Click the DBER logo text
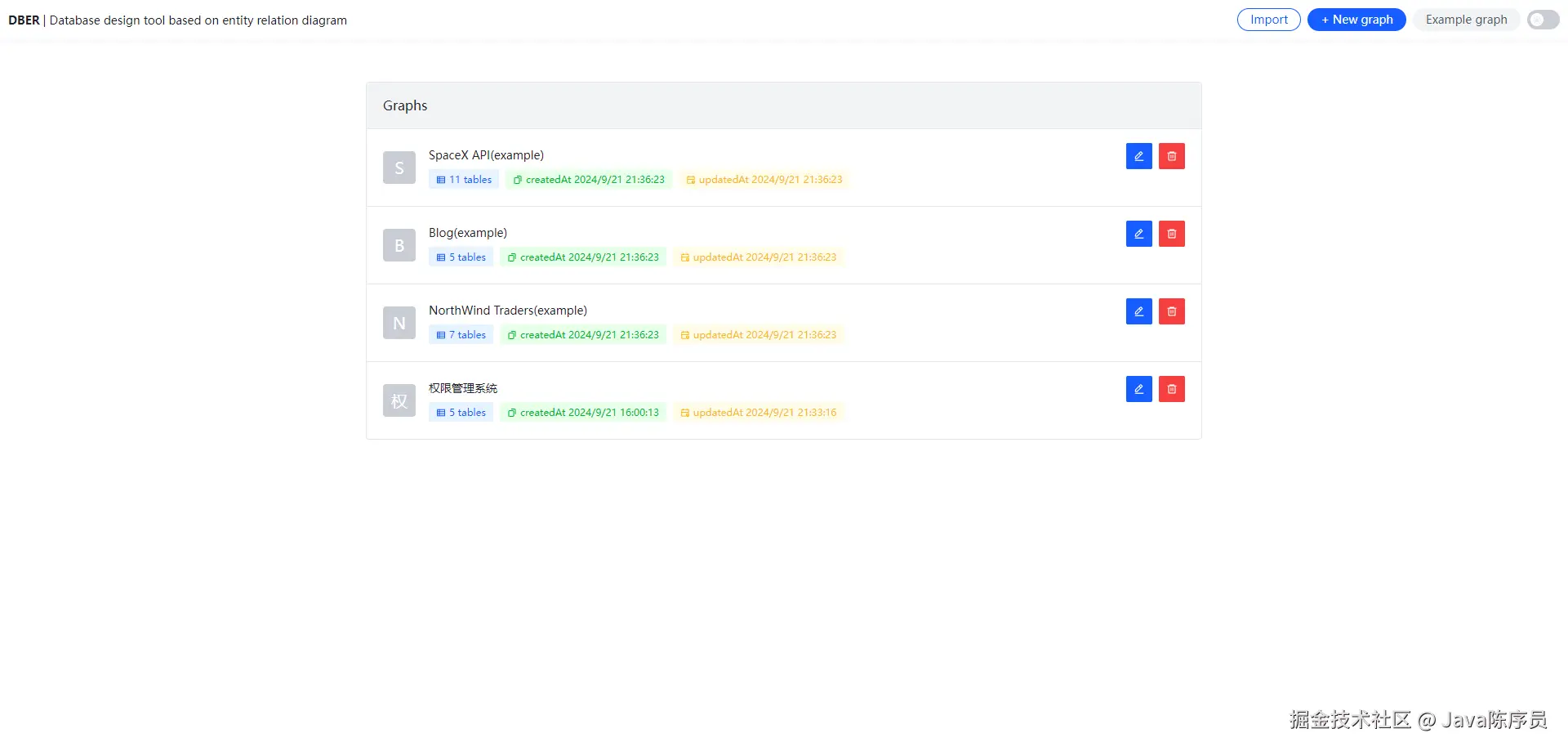Image resolution: width=1568 pixels, height=751 pixels. [24, 20]
